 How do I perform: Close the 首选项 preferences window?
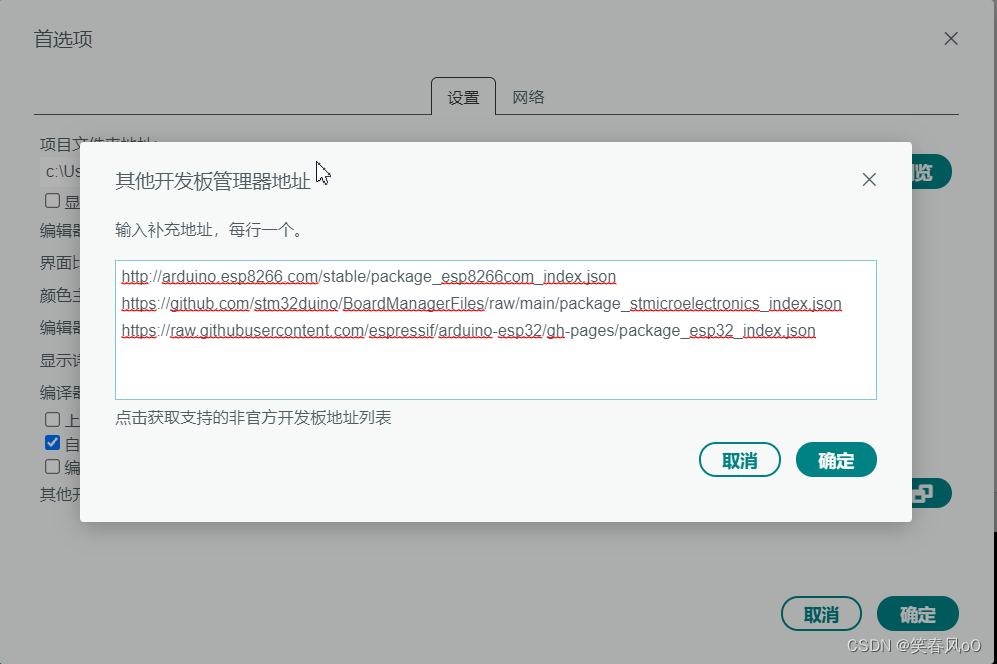coord(951,39)
